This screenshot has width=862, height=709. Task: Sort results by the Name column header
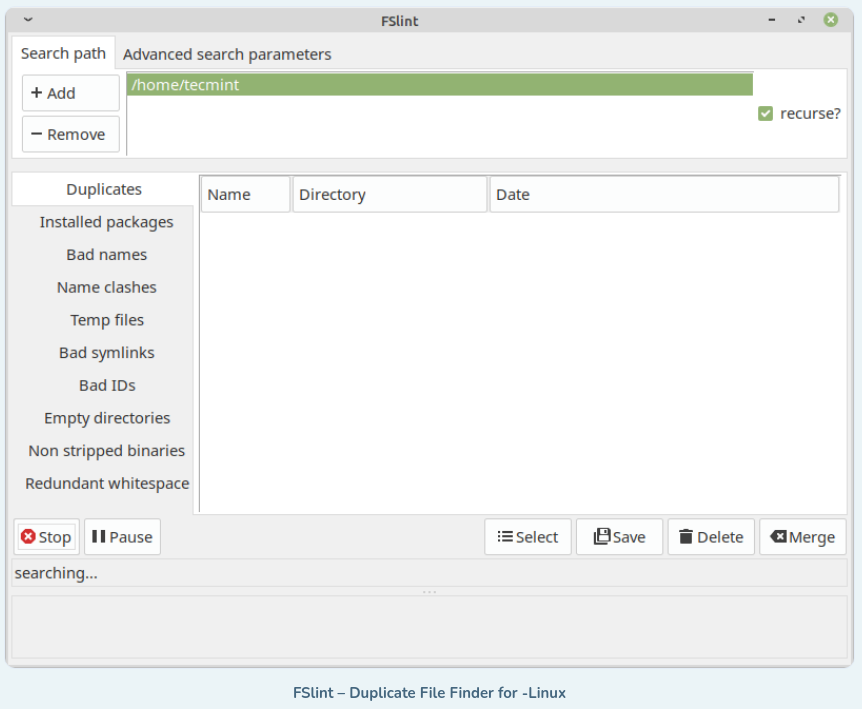coord(245,195)
